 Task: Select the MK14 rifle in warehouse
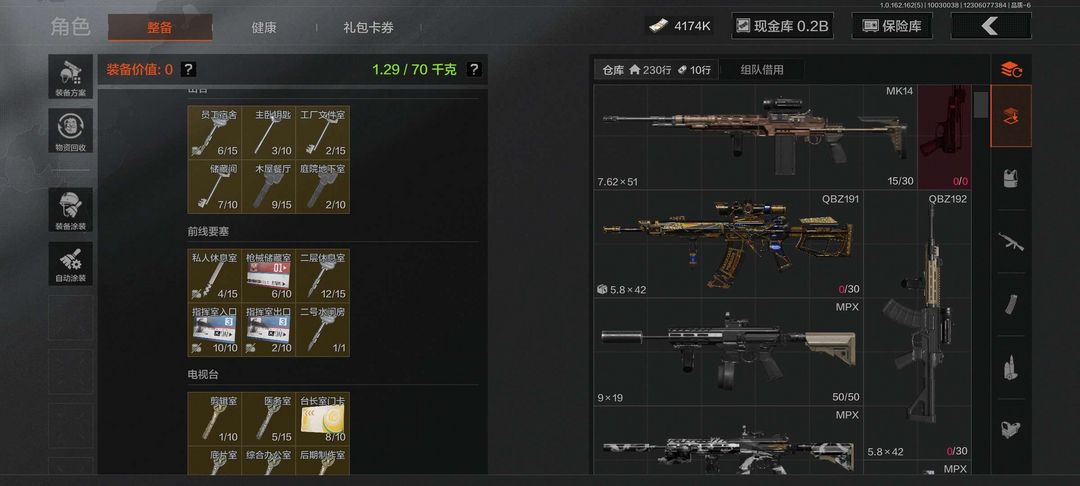point(756,136)
